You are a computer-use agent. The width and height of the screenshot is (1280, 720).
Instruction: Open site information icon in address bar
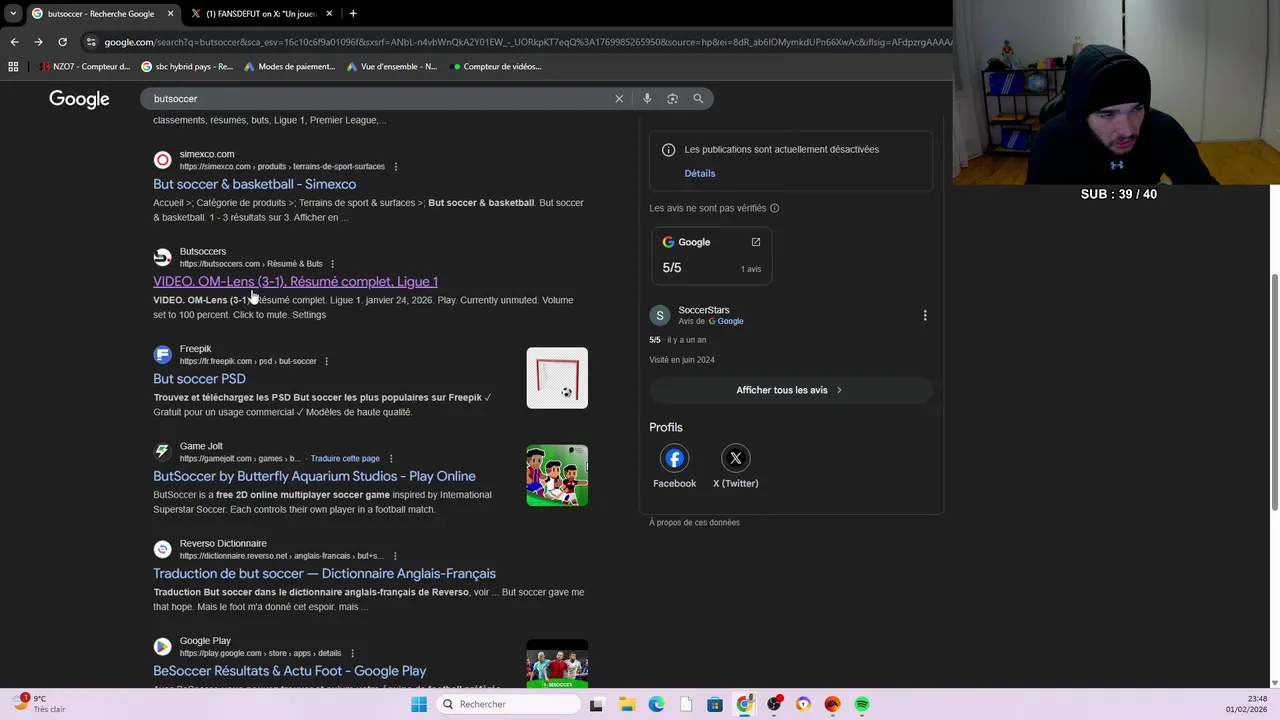pos(91,42)
